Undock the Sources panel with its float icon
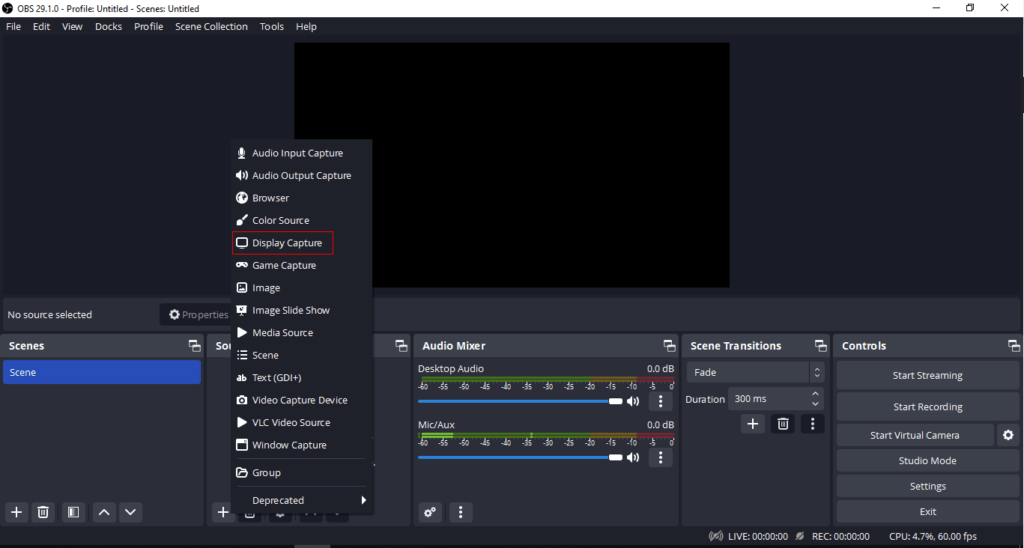Image resolution: width=1024 pixels, height=548 pixels. tap(401, 346)
